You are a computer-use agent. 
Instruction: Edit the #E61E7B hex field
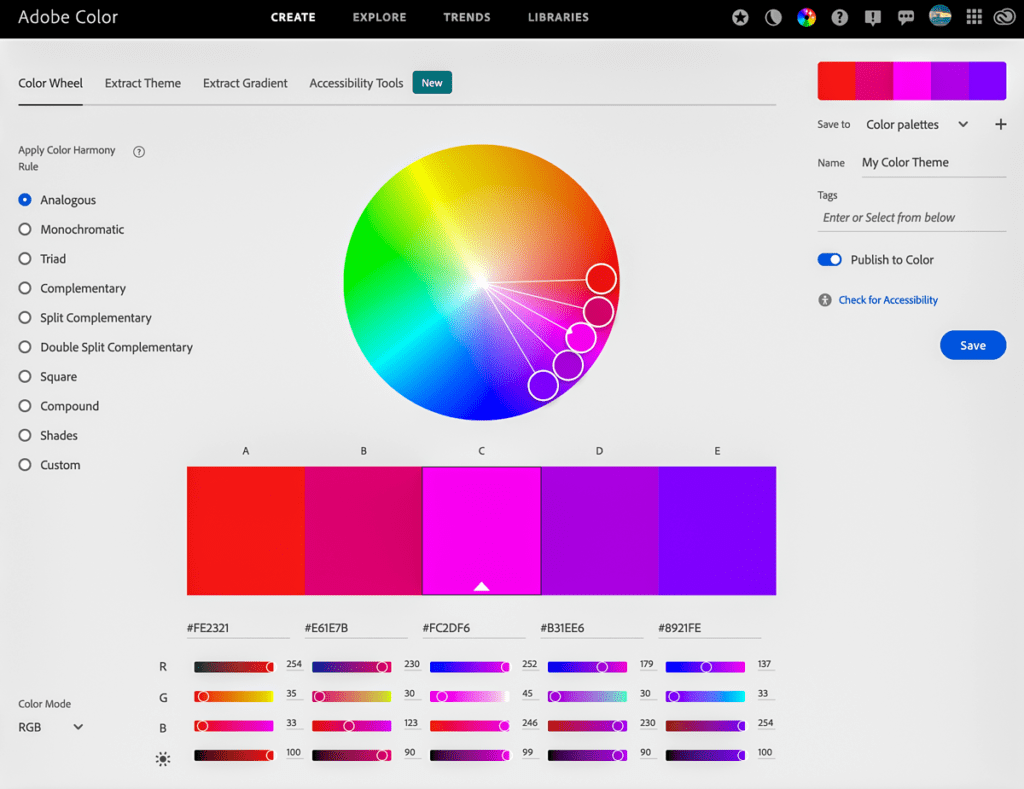tap(356, 628)
